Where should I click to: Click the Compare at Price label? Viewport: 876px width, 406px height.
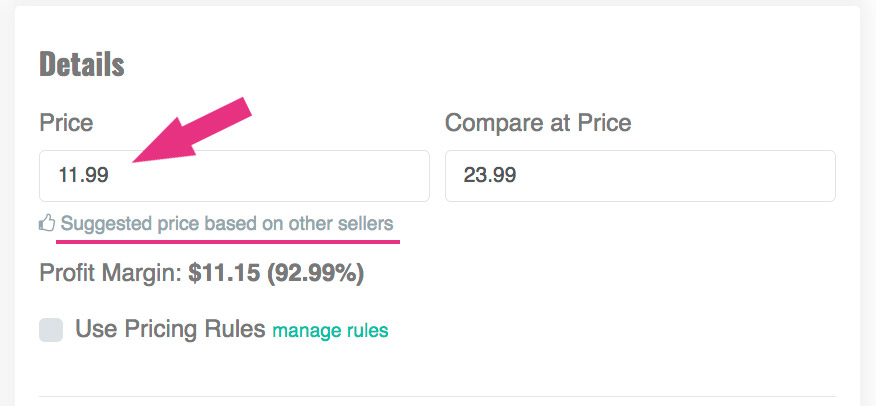(x=538, y=123)
